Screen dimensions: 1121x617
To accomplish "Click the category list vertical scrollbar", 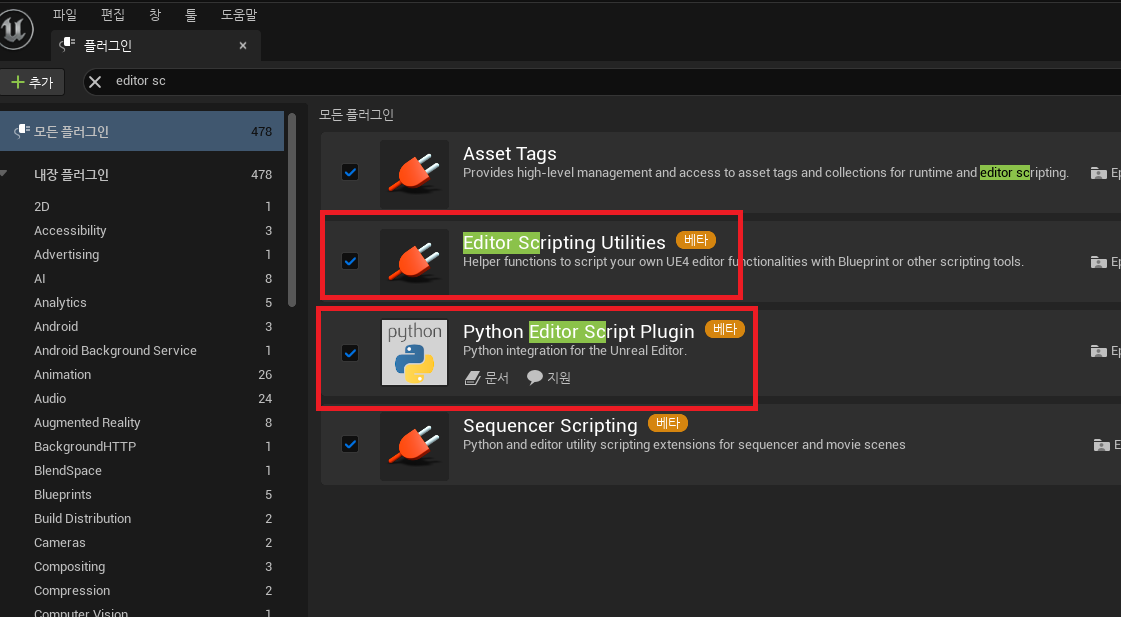I will pyautogui.click(x=291, y=209).
